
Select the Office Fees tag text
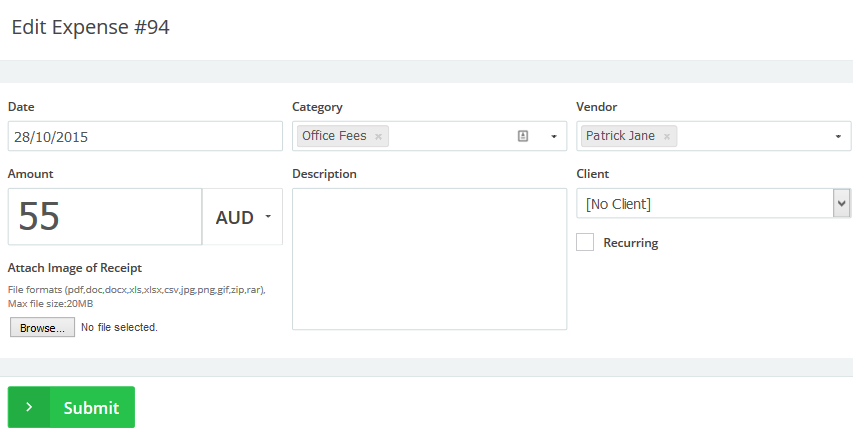(334, 136)
